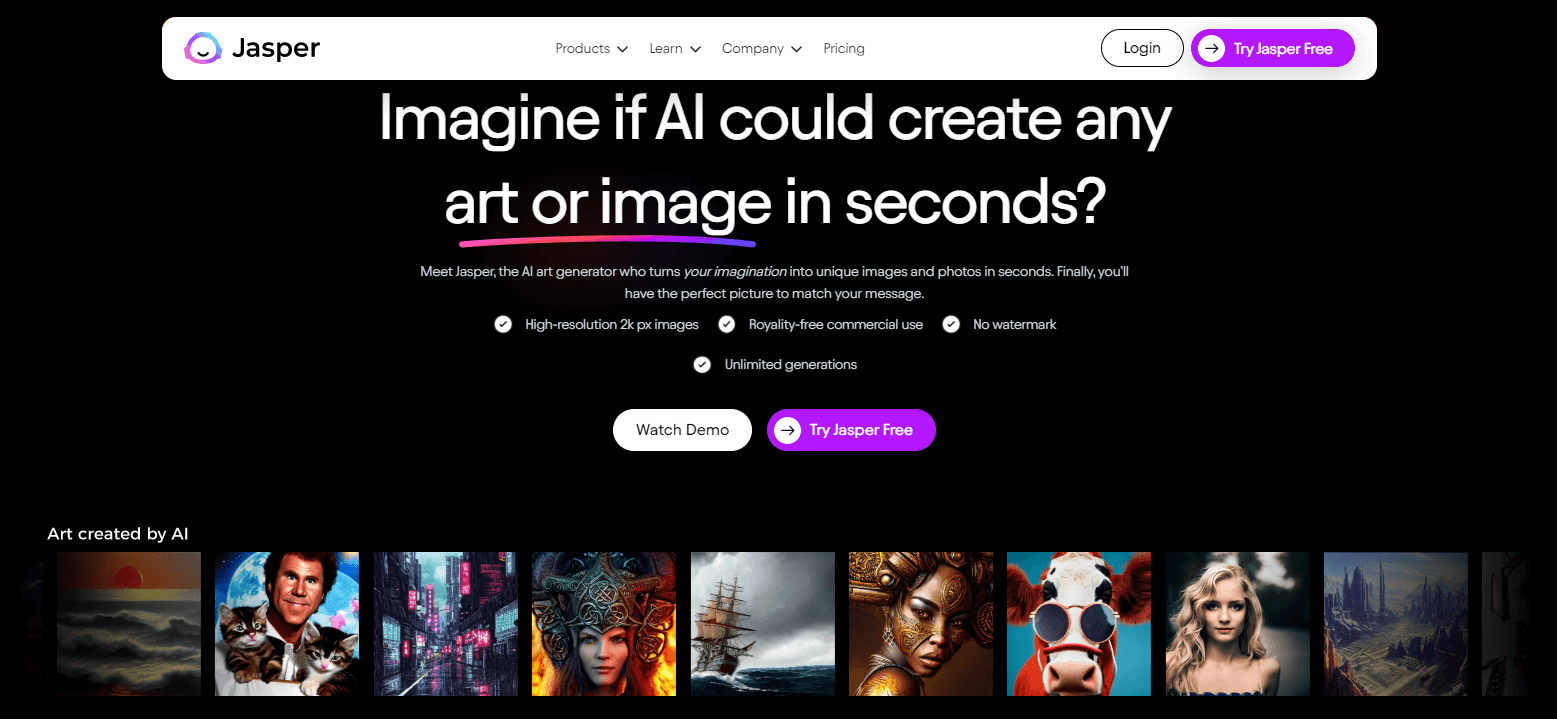Click checkmark icon beside Royalty-free commercial use
The height and width of the screenshot is (719, 1557).
click(727, 324)
